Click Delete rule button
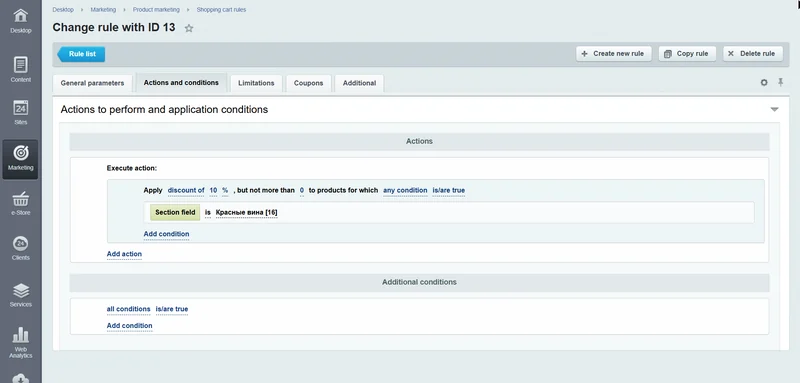The image size is (800, 383). pos(753,54)
